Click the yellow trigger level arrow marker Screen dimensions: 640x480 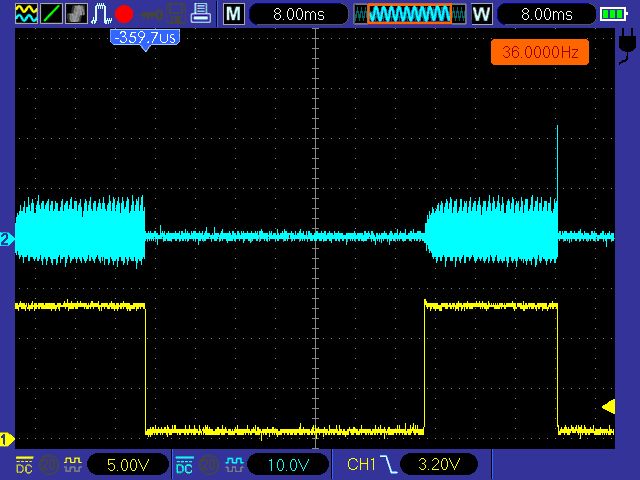pos(607,405)
